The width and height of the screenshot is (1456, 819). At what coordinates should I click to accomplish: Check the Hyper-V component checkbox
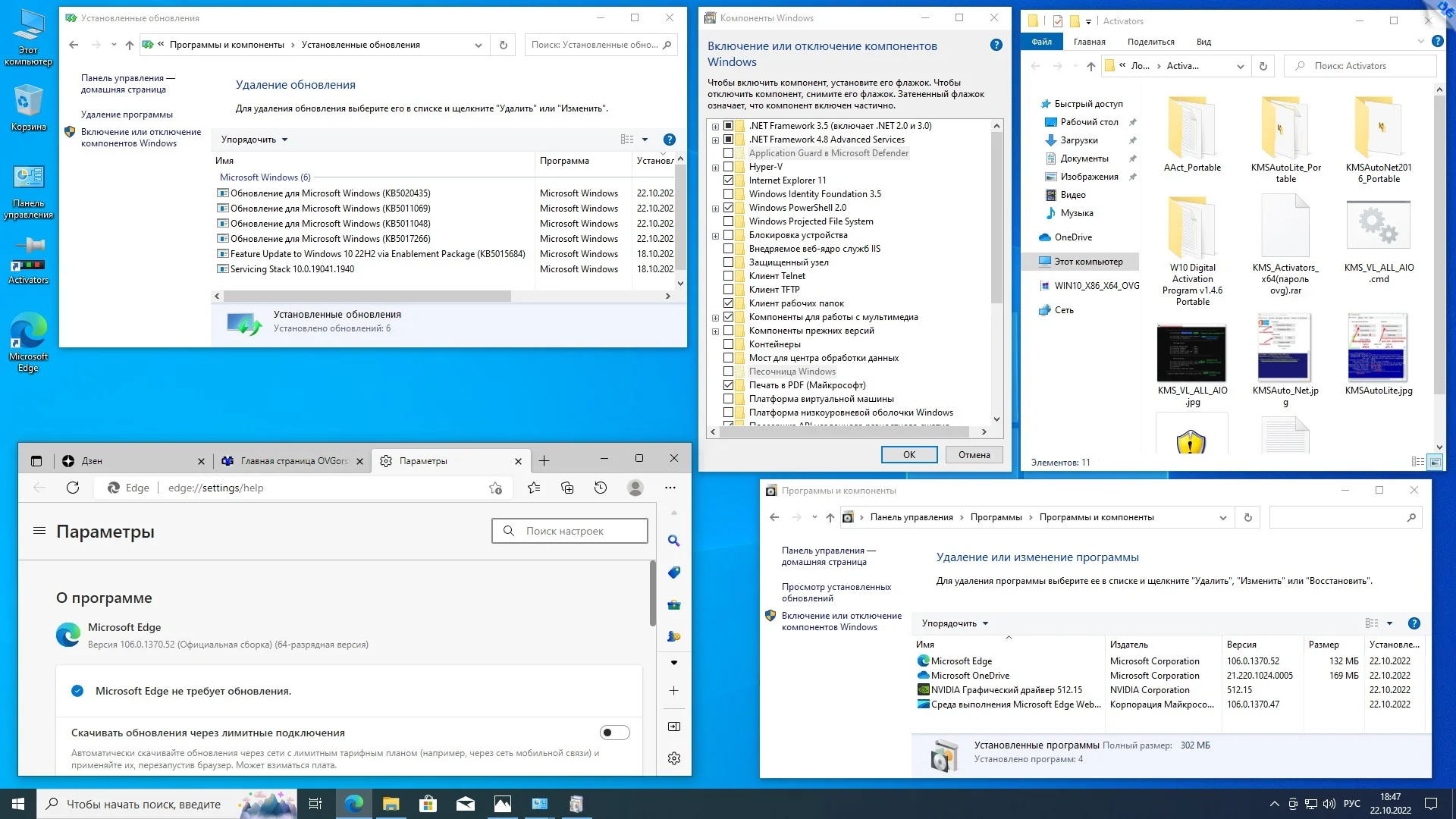point(728,167)
